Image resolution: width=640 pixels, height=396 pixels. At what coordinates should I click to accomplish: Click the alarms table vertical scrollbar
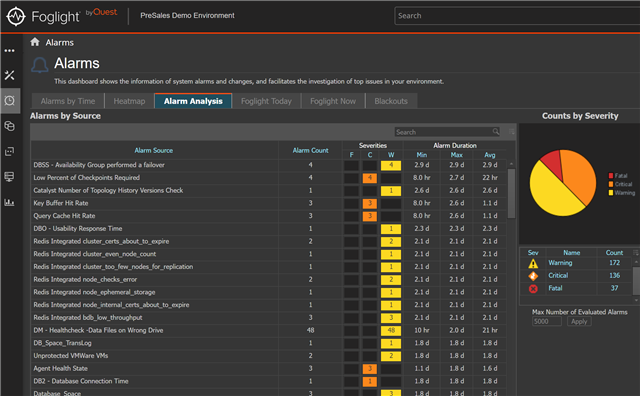click(511, 194)
